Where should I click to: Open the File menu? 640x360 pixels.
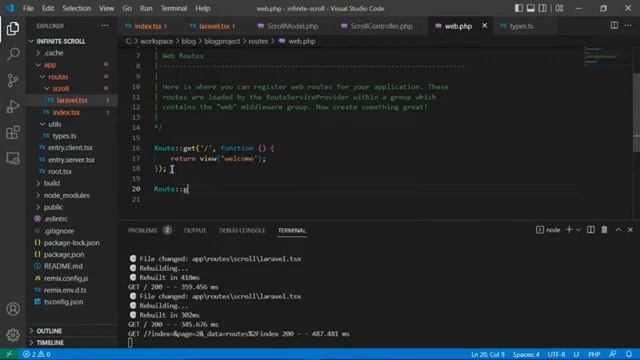click(x=28, y=8)
